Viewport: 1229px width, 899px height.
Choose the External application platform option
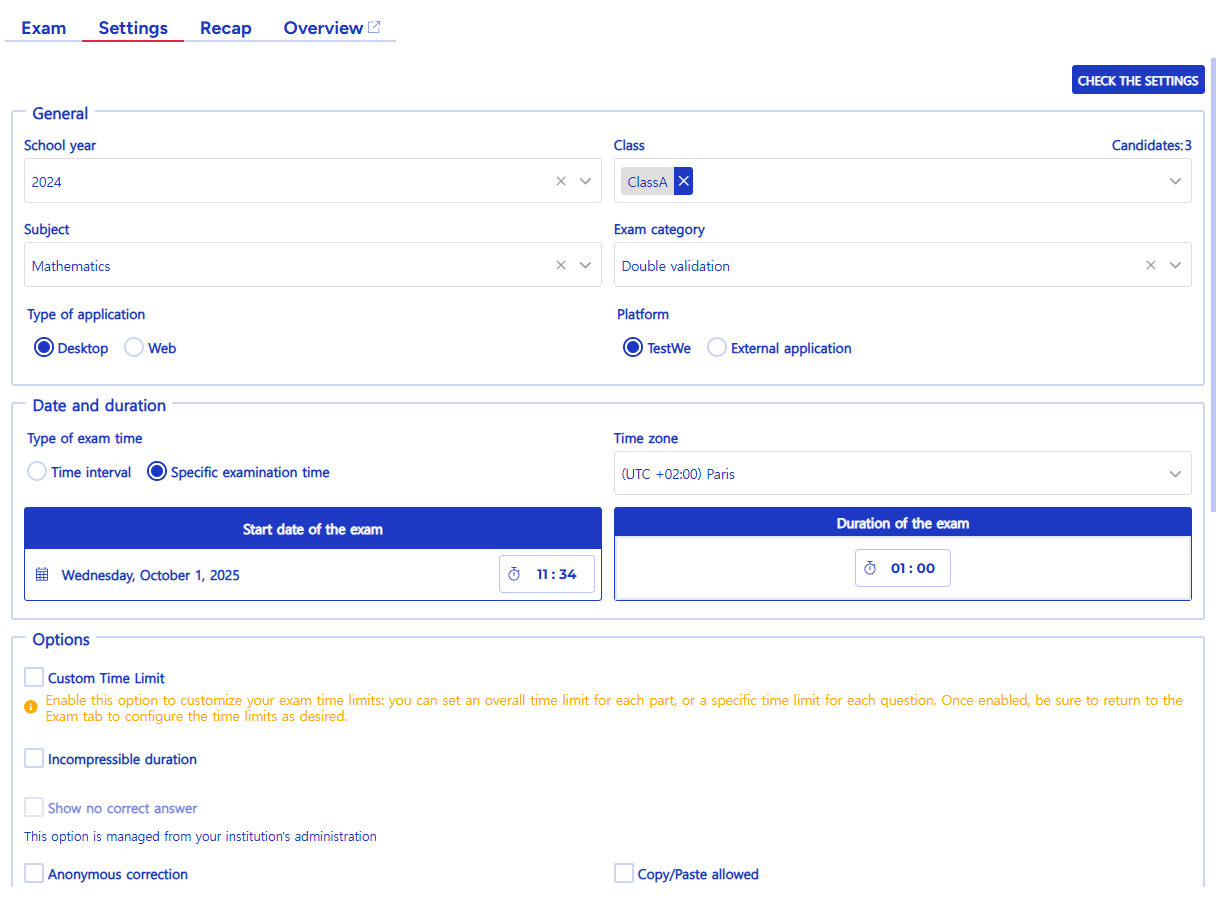pos(716,347)
